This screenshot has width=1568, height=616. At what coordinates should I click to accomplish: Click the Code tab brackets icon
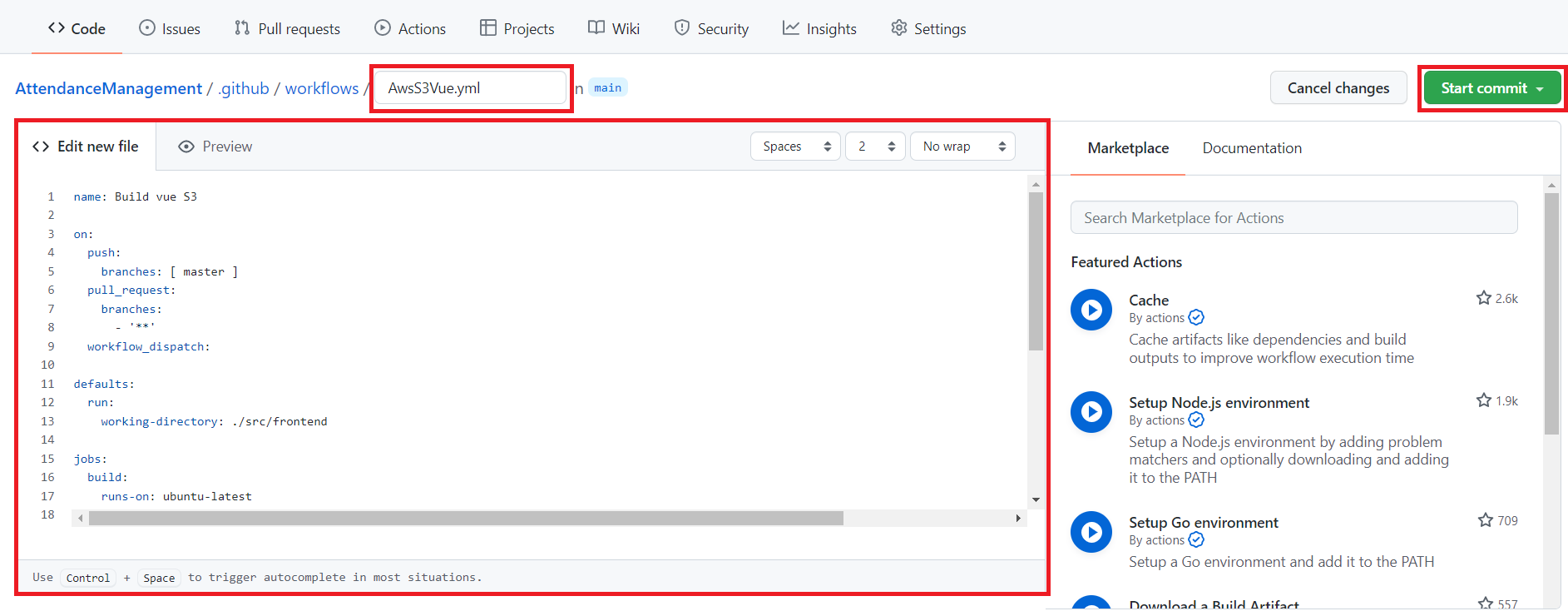tap(57, 27)
